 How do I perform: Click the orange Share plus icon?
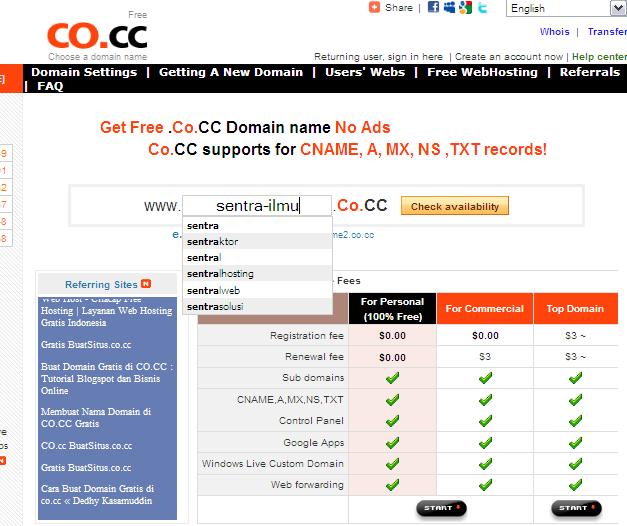click(x=374, y=7)
